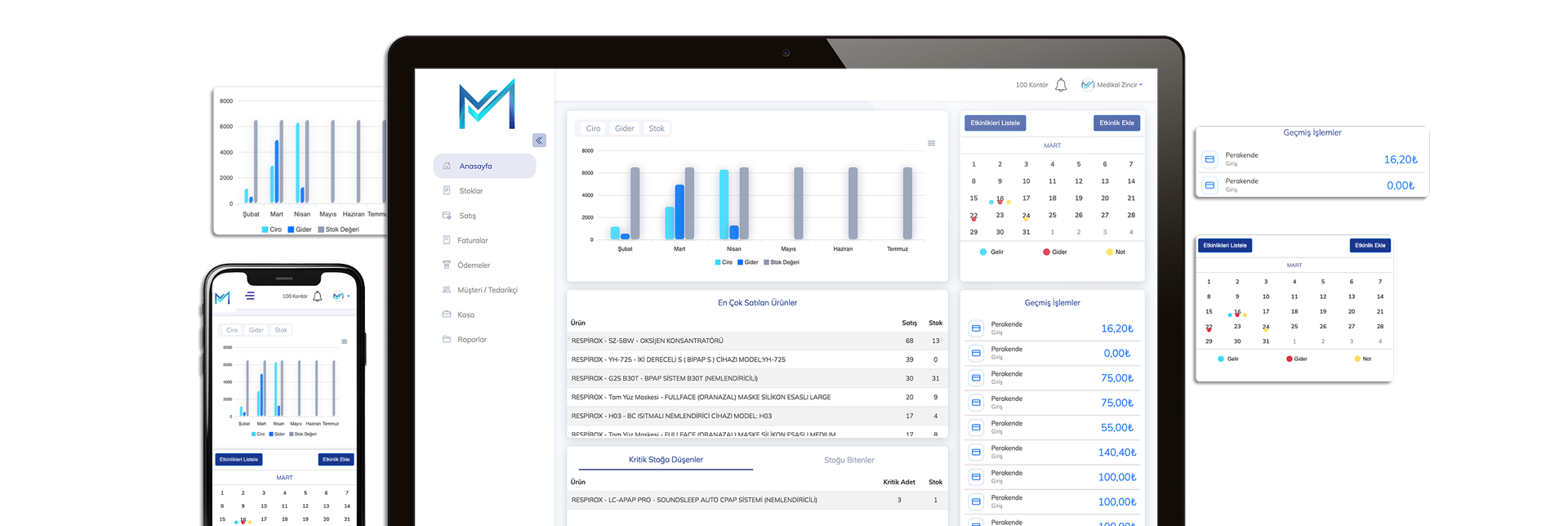Toggle Ciro series in tablet chart legend
Screen dimensions: 1568x526
724,262
